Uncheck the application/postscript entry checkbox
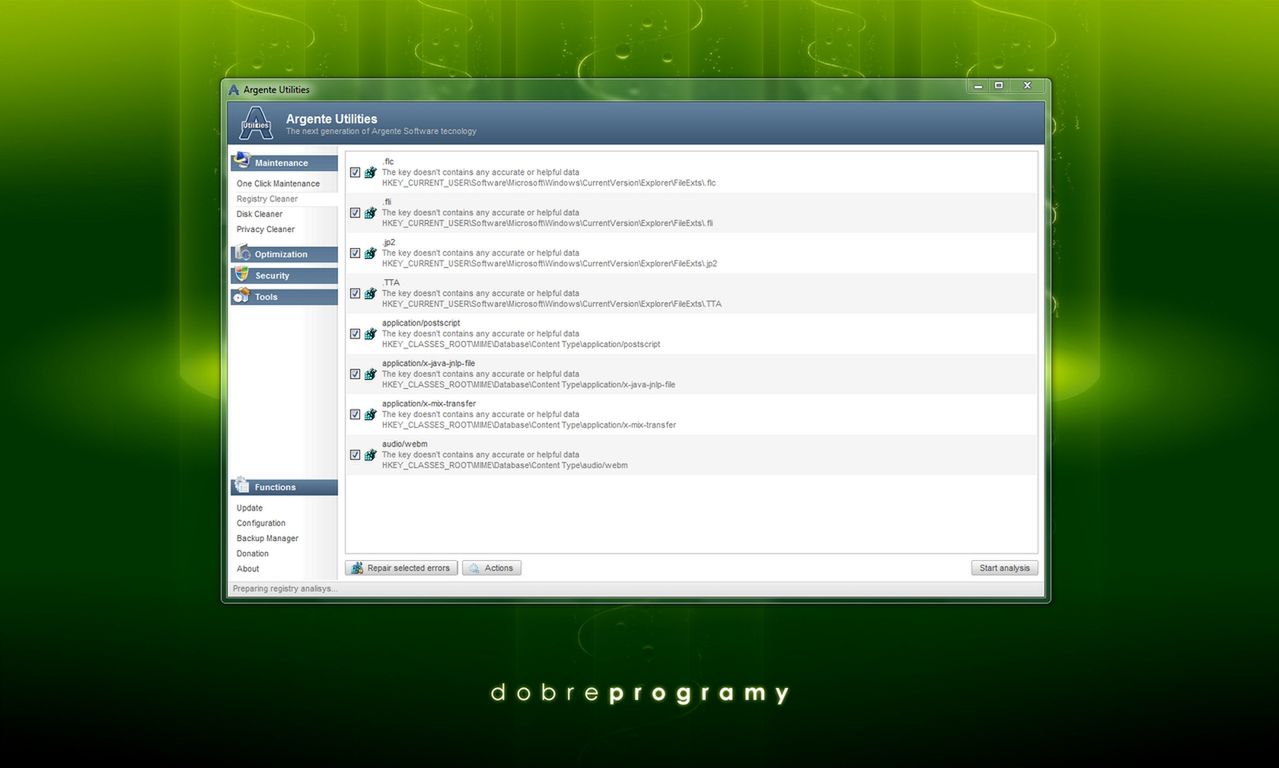The height and width of the screenshot is (768, 1279). [355, 334]
